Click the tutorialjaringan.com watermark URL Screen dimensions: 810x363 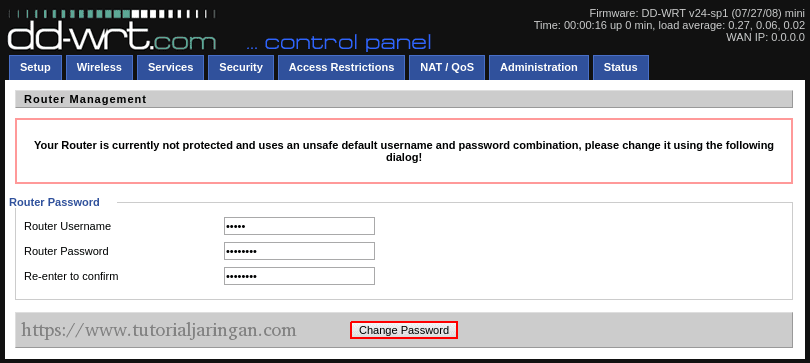click(x=159, y=329)
